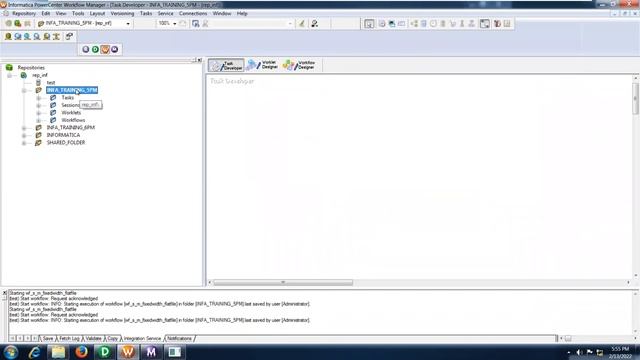Open the Service menu
Screen dimensions: 640x360
(165, 13)
